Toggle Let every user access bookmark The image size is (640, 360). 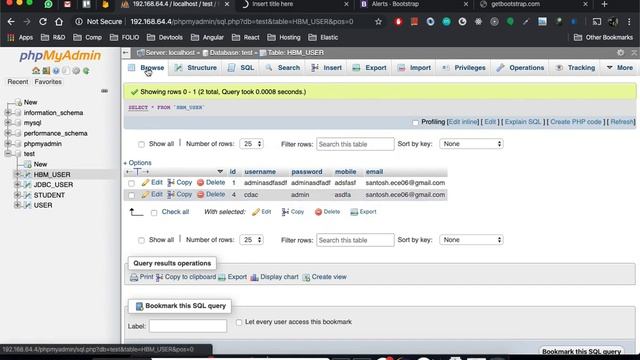(x=239, y=322)
